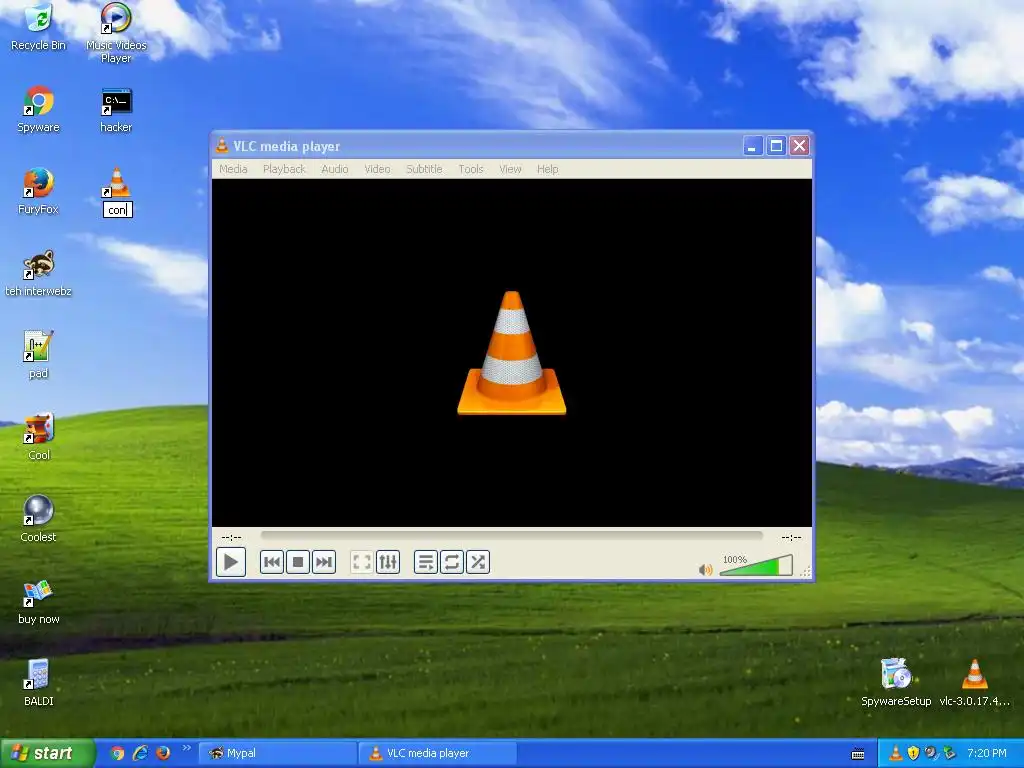The height and width of the screenshot is (768, 1024).
Task: Launch Firefox from Quick Launch bar
Action: [x=163, y=753]
